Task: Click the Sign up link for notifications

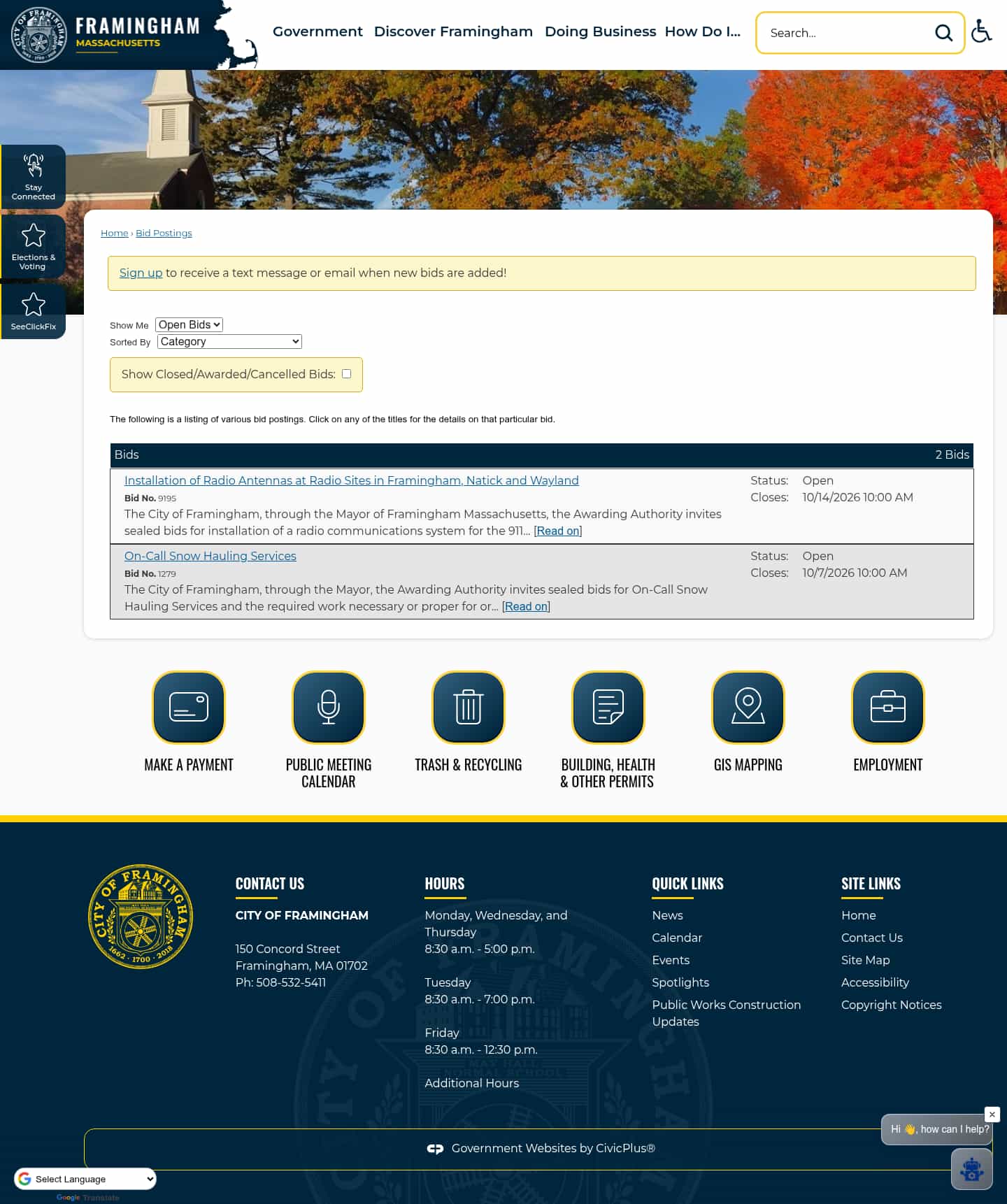Action: (141, 273)
